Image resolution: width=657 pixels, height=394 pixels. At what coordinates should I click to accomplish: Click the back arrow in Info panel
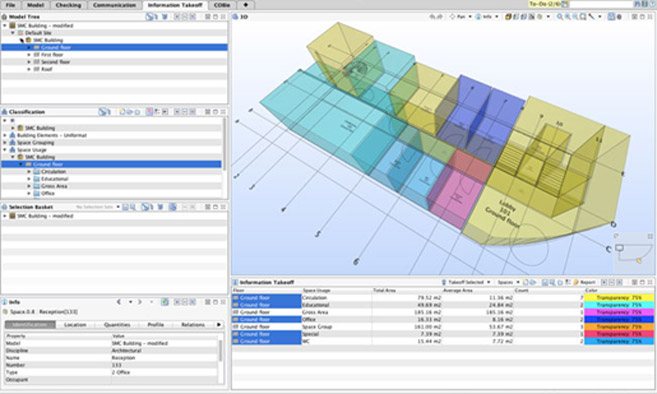[119, 302]
